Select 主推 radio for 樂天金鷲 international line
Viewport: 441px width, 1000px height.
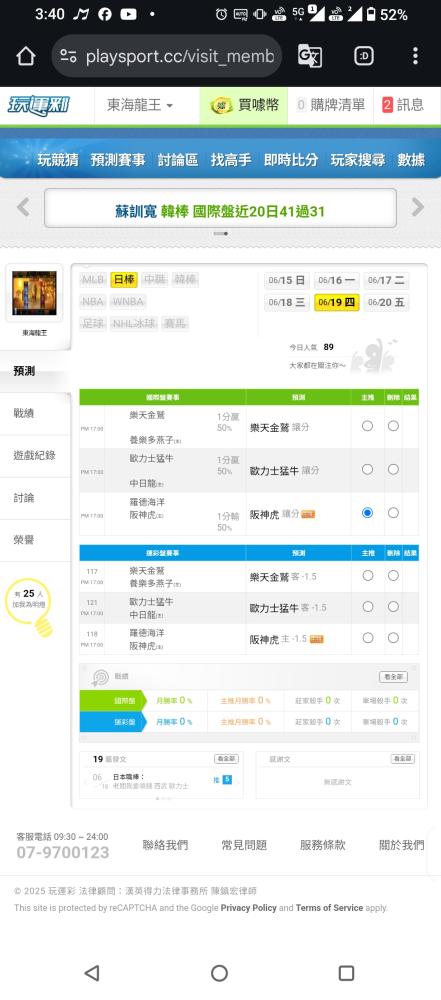(x=368, y=425)
